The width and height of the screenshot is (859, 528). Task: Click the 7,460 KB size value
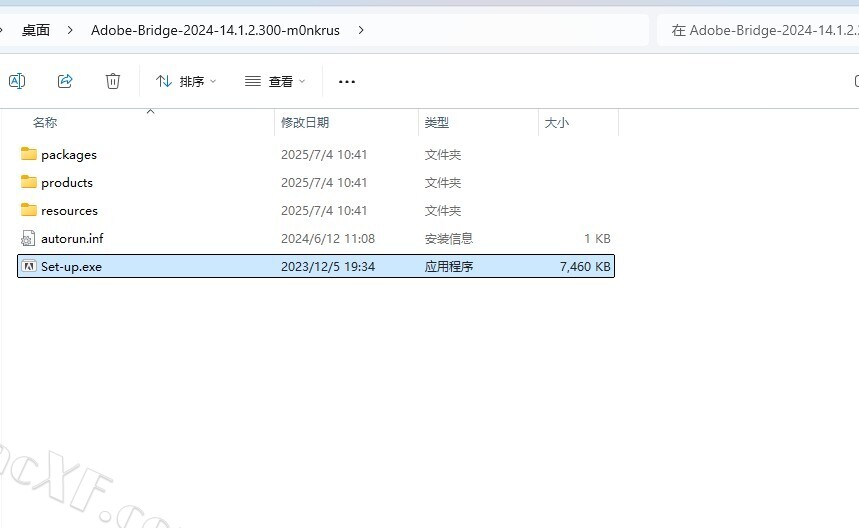[x=585, y=267]
